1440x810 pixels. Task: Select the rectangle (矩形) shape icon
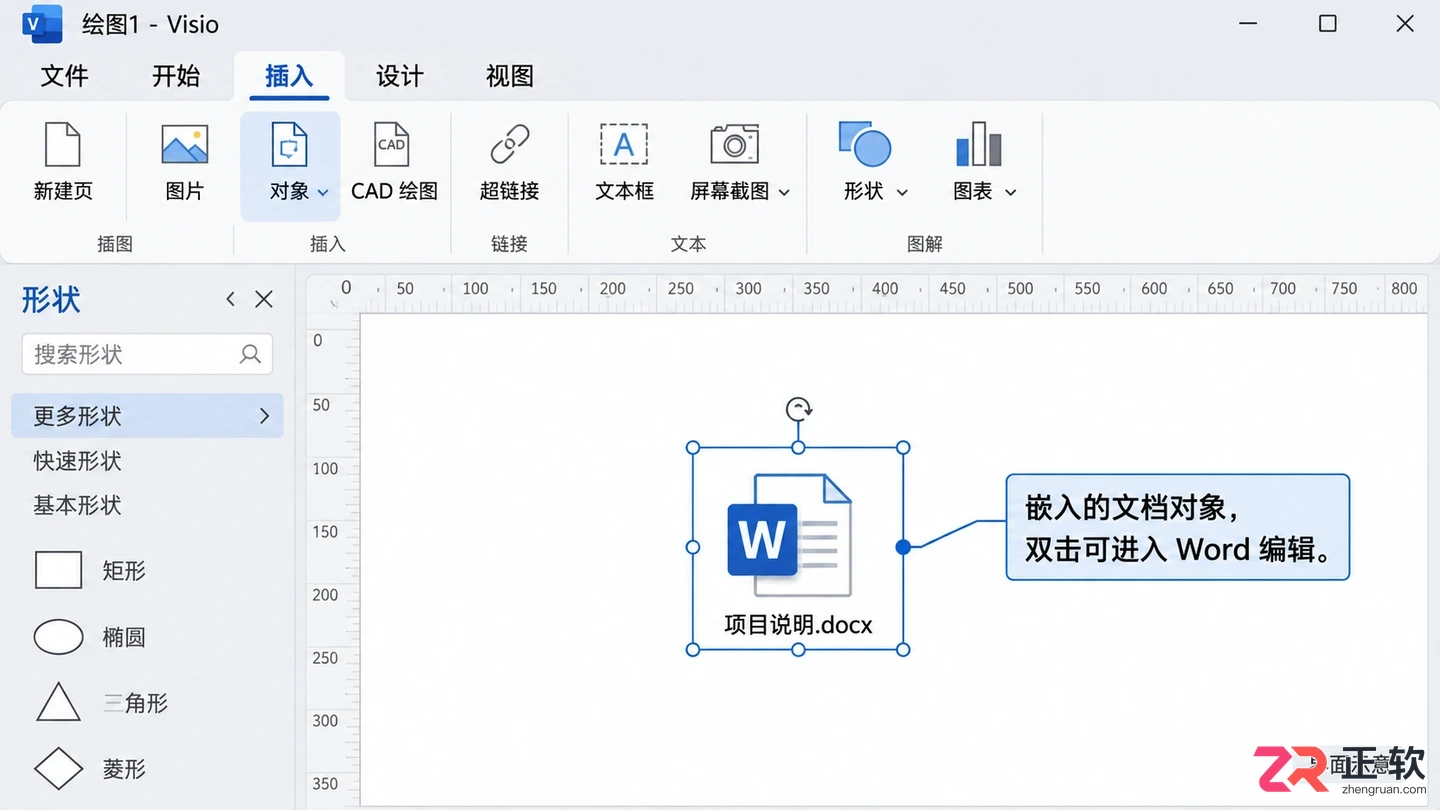(x=58, y=570)
